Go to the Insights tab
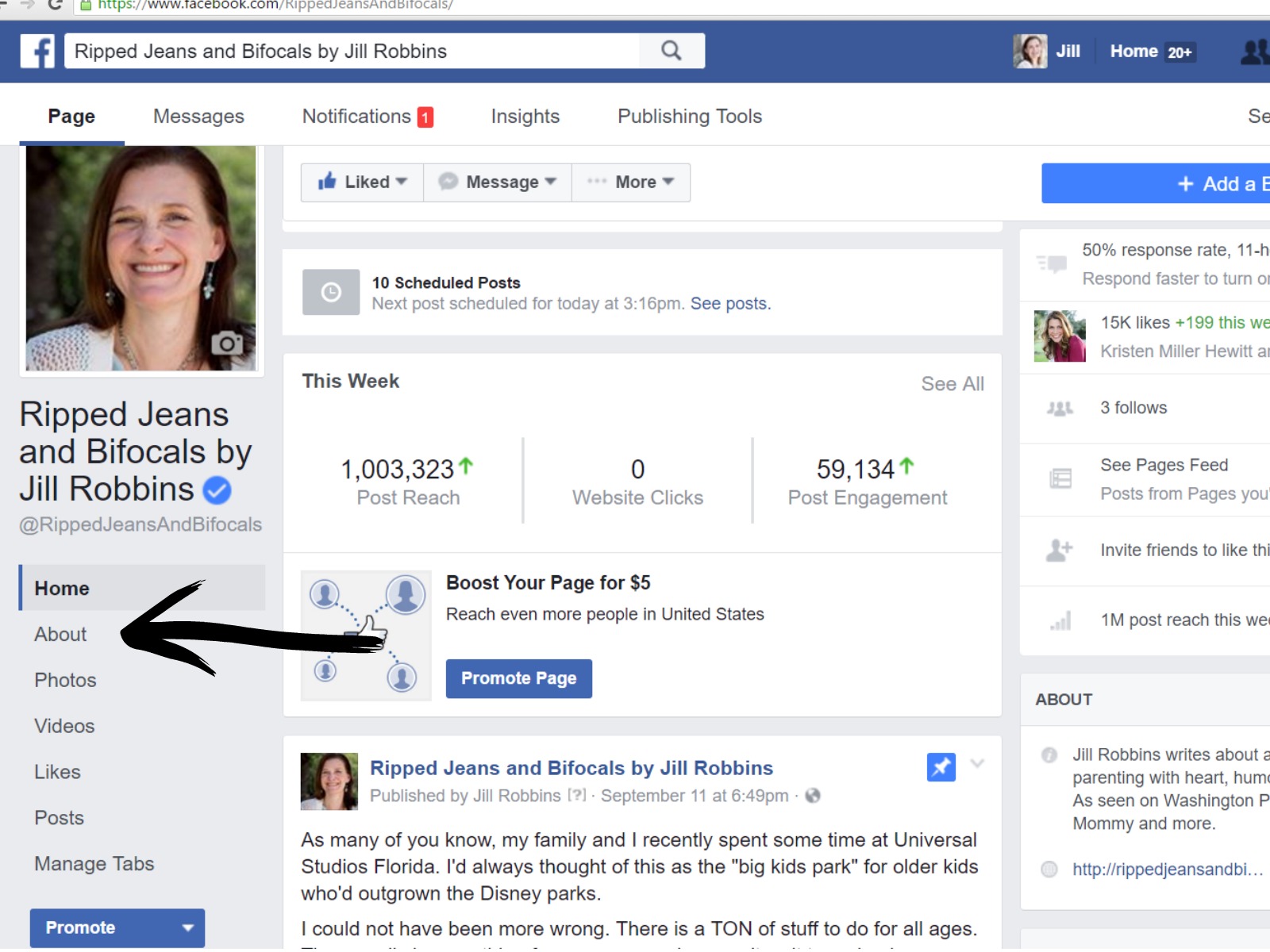The width and height of the screenshot is (1270, 952). [525, 117]
